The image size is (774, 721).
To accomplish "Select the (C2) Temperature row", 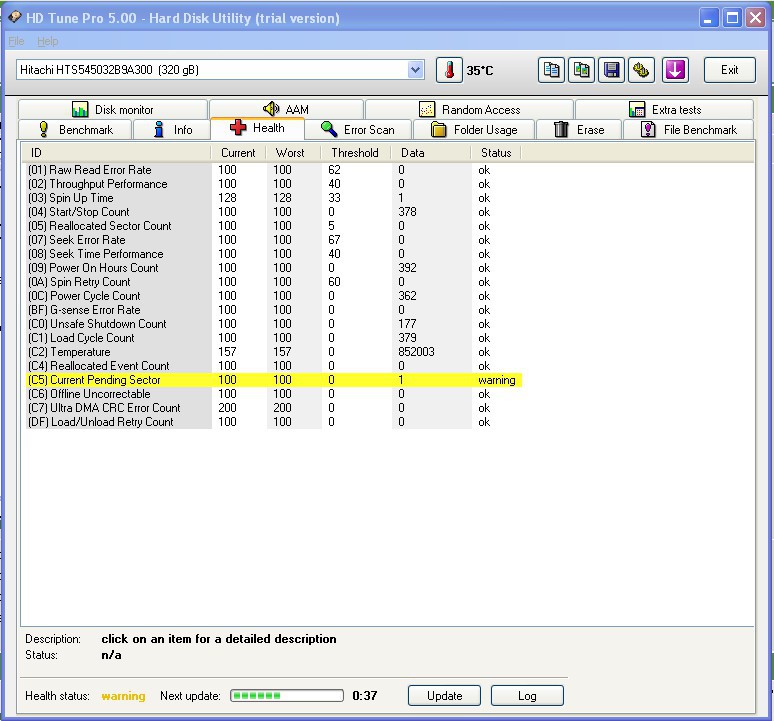I will (272, 352).
